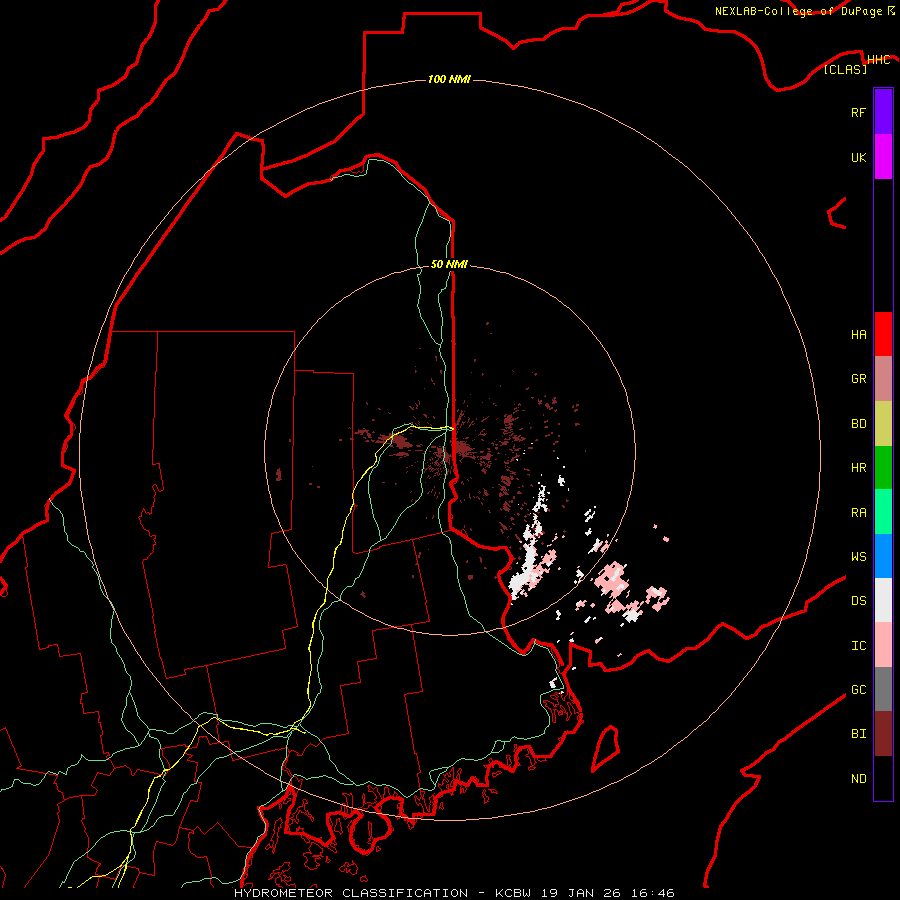The height and width of the screenshot is (900, 900).
Task: Click the ND legend label
Action: click(858, 779)
